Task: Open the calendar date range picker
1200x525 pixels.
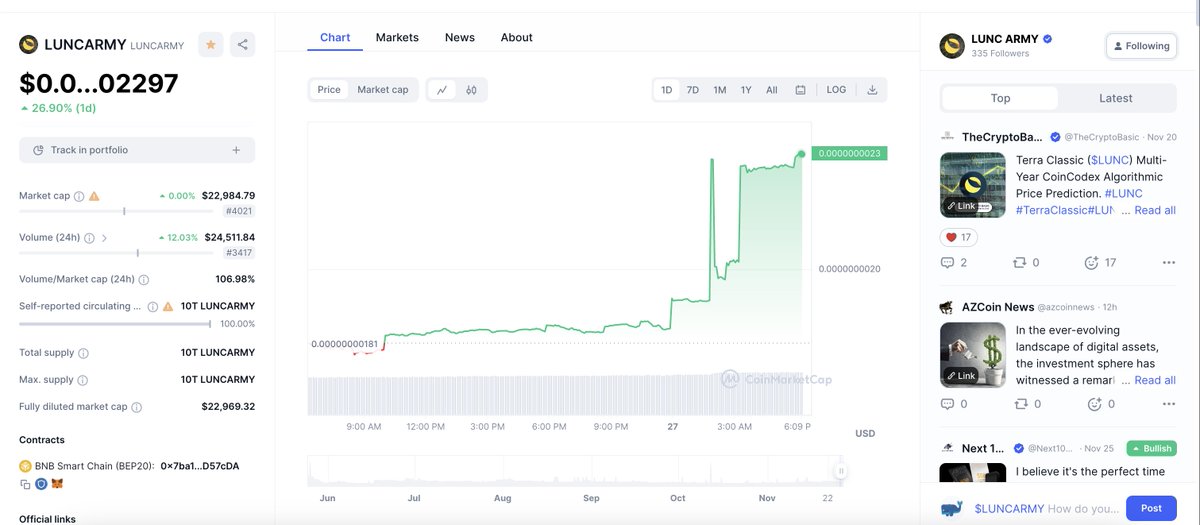Action: point(800,90)
